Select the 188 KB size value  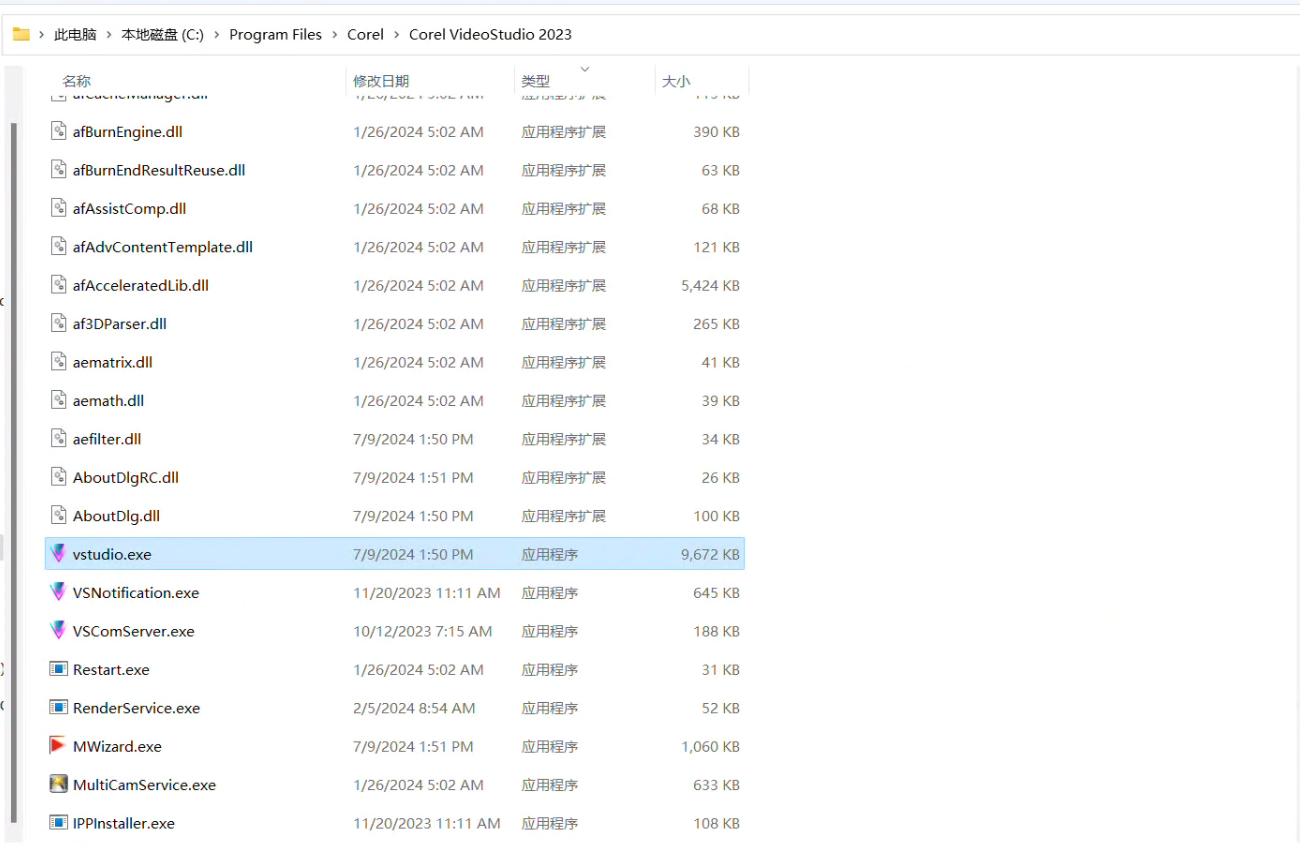coord(716,631)
